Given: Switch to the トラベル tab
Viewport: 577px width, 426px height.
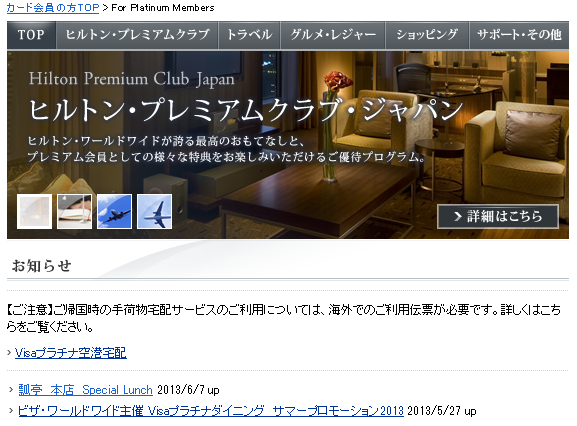Looking at the screenshot, I should pyautogui.click(x=249, y=35).
